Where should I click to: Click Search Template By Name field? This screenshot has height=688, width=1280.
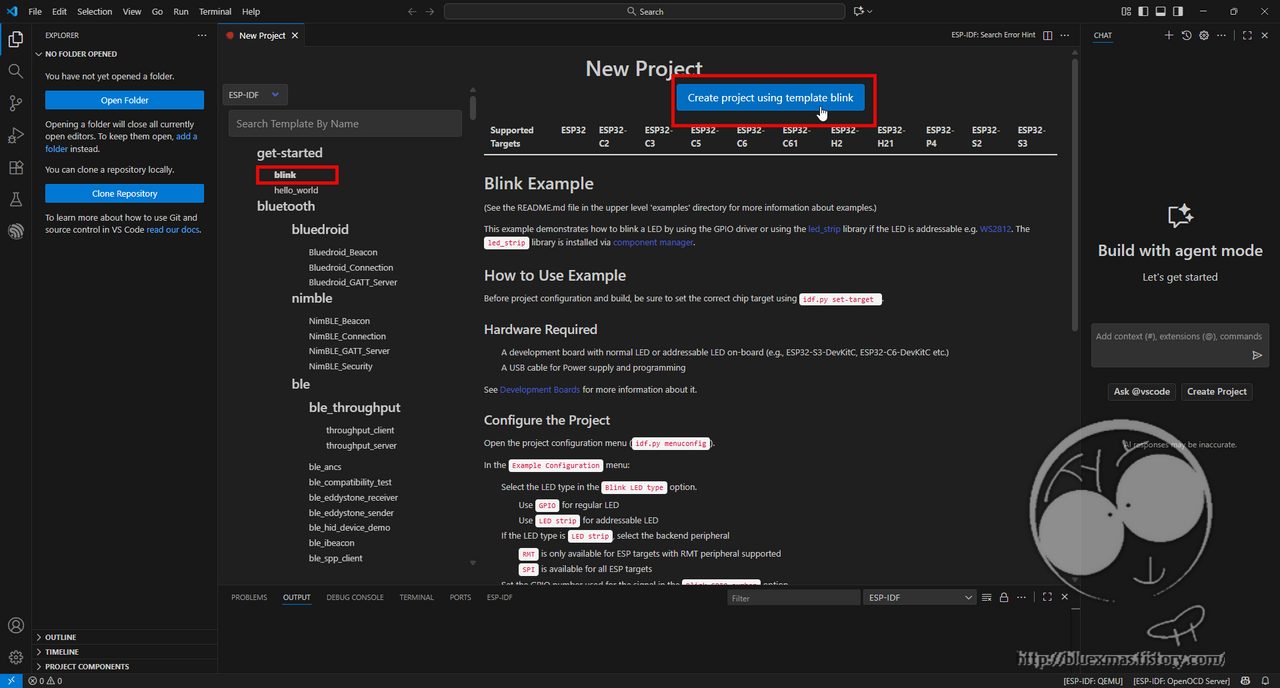[345, 124]
